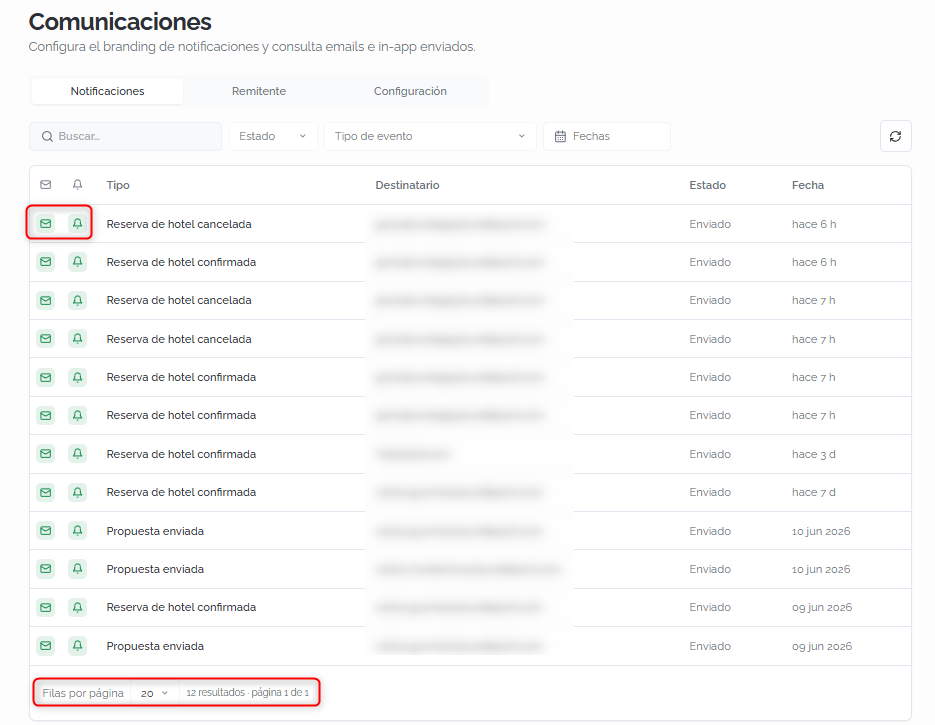Open the Filas por página selector showing 20
Image resolution: width=935 pixels, height=725 pixels.
pos(154,693)
